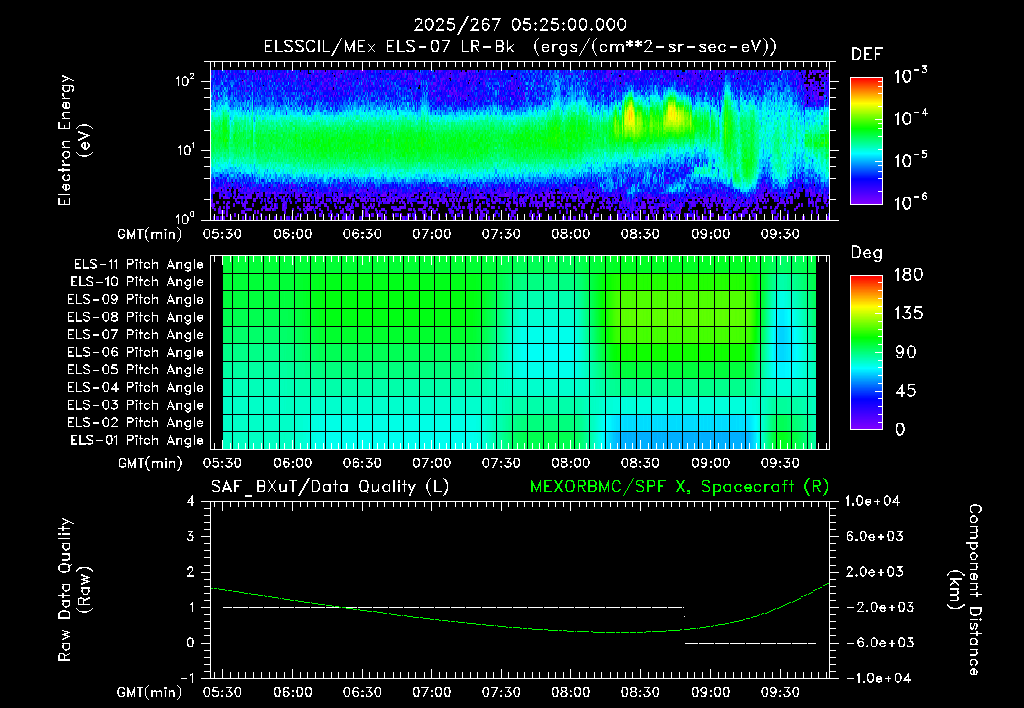Click the ELS-04 Pitch Angle row label
The image size is (1024, 708).
[136, 387]
